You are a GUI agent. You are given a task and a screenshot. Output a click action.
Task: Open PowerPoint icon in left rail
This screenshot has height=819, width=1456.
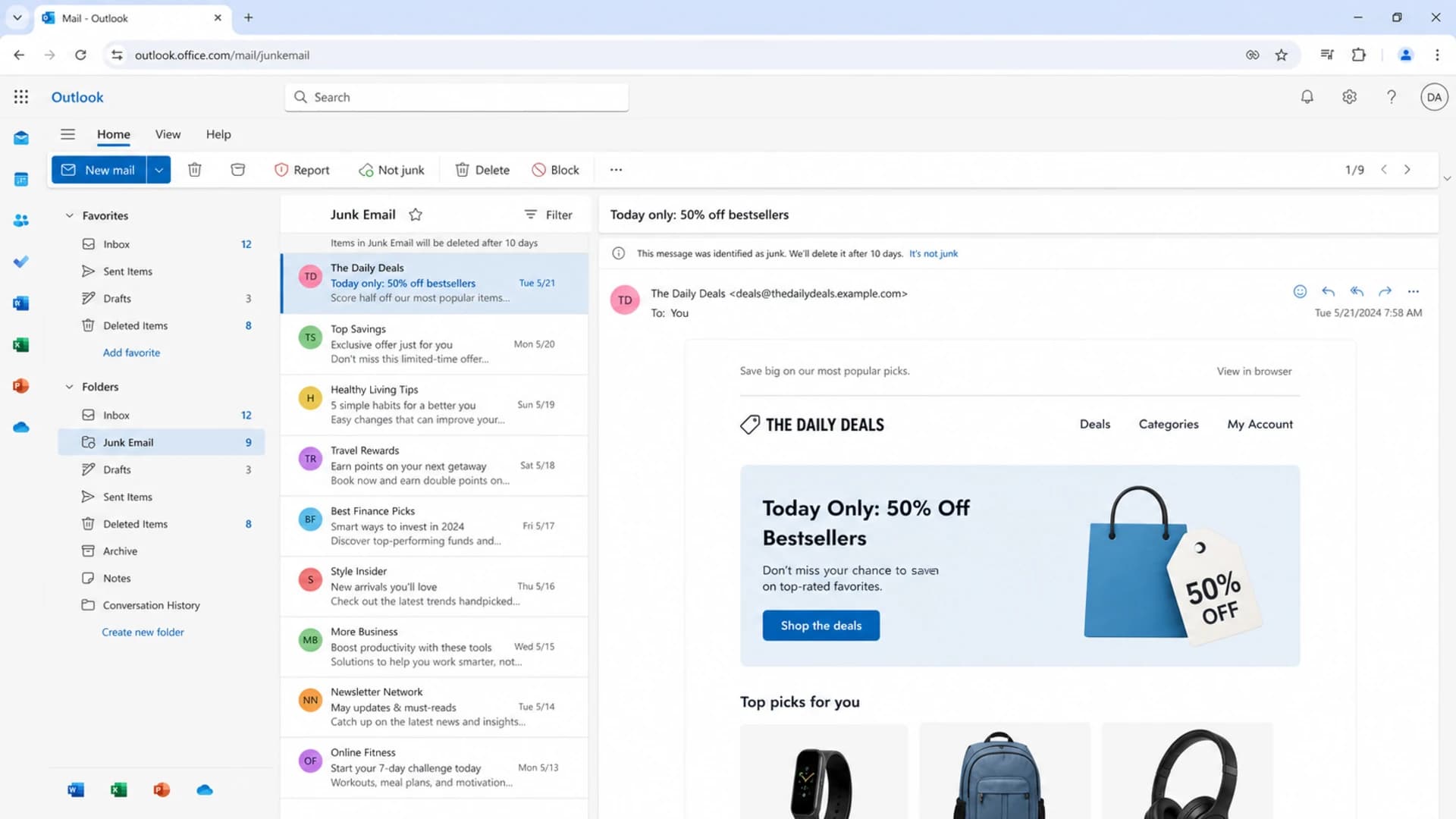[21, 386]
